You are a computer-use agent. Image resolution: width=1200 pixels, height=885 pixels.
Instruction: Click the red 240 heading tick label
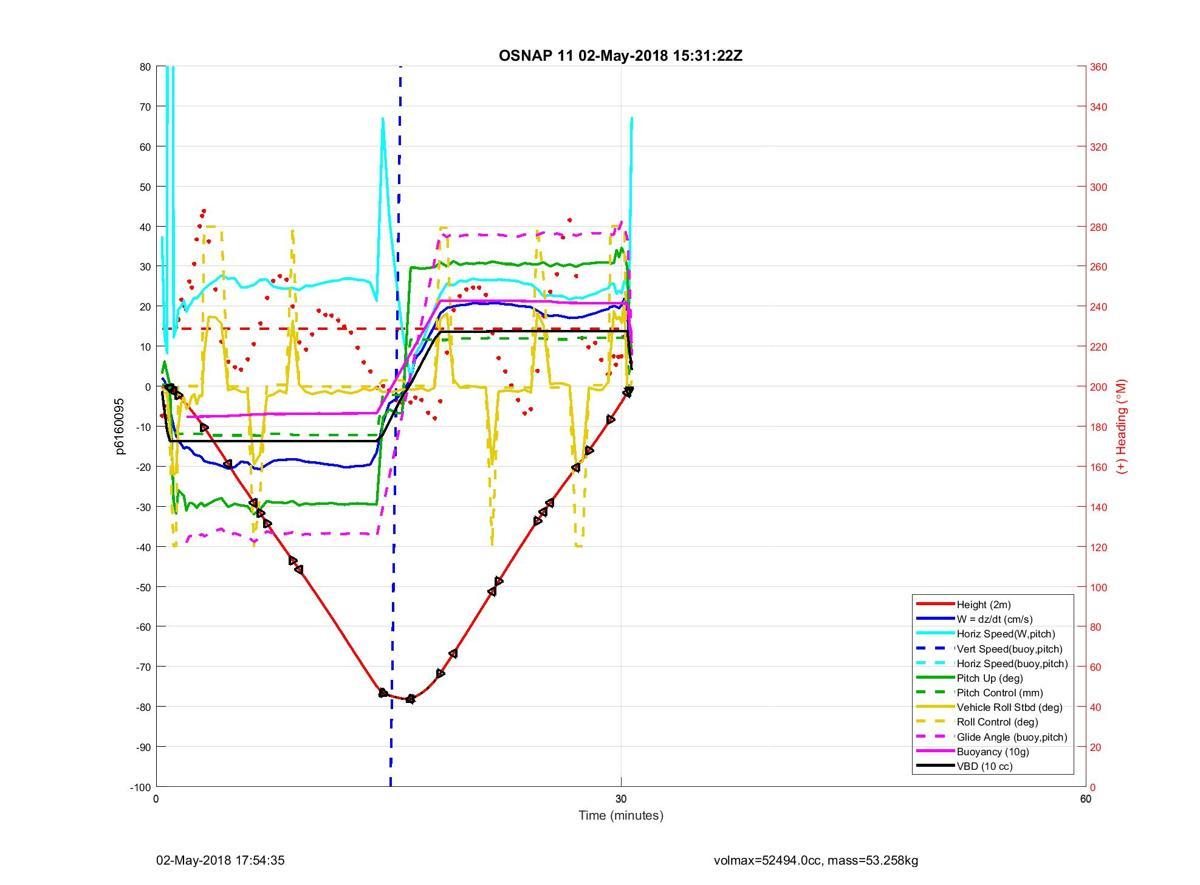tap(1098, 307)
